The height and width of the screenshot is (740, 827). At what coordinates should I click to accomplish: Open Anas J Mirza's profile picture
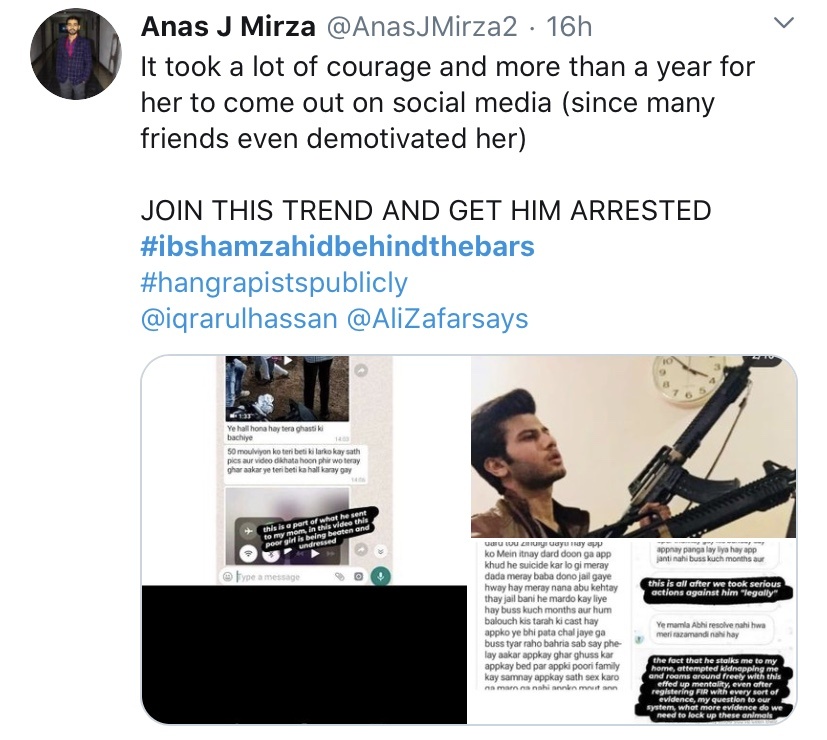(76, 54)
